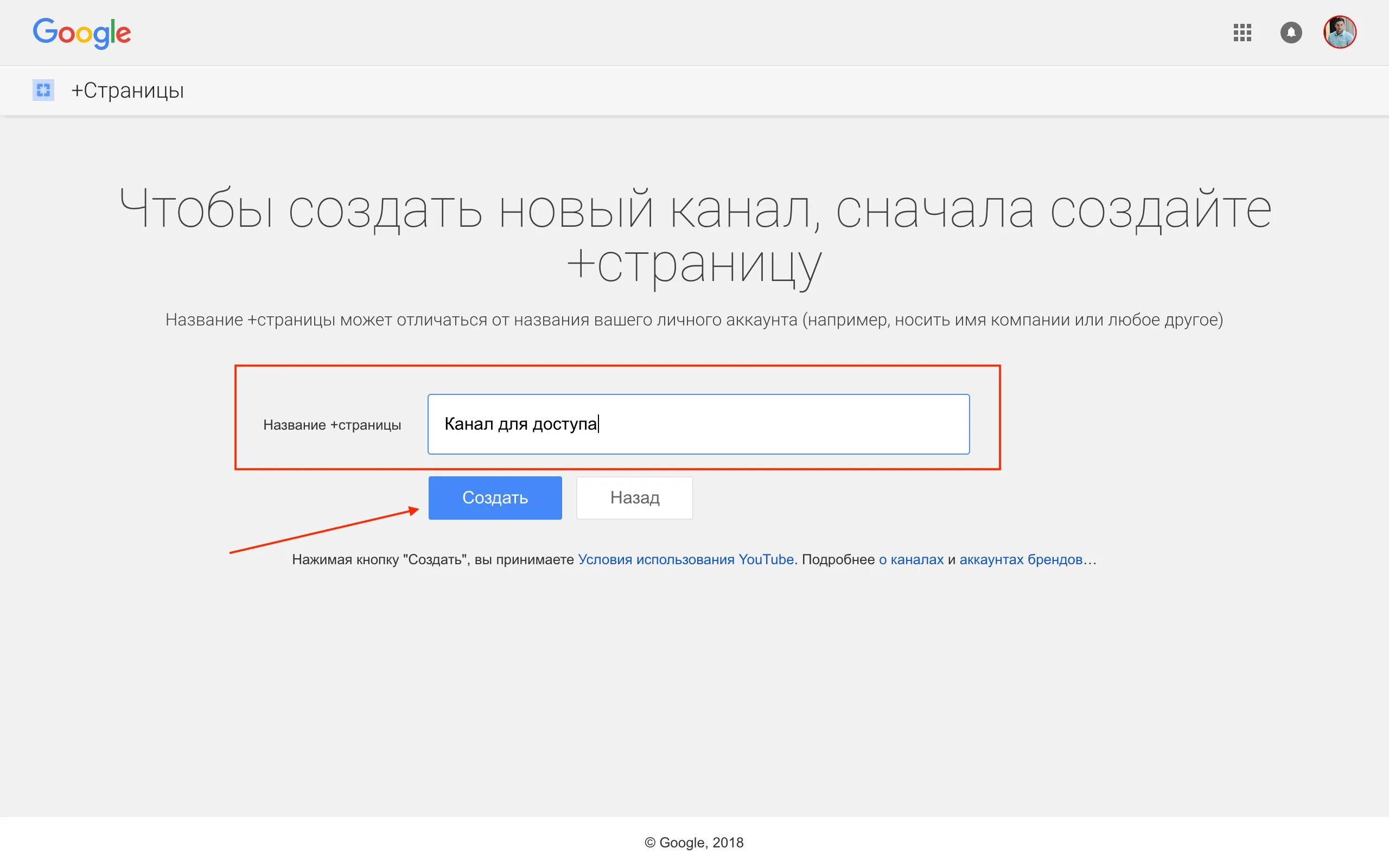Image resolution: width=1389 pixels, height=868 pixels.
Task: Open the аккаунтах брендов link
Action: [1021, 559]
